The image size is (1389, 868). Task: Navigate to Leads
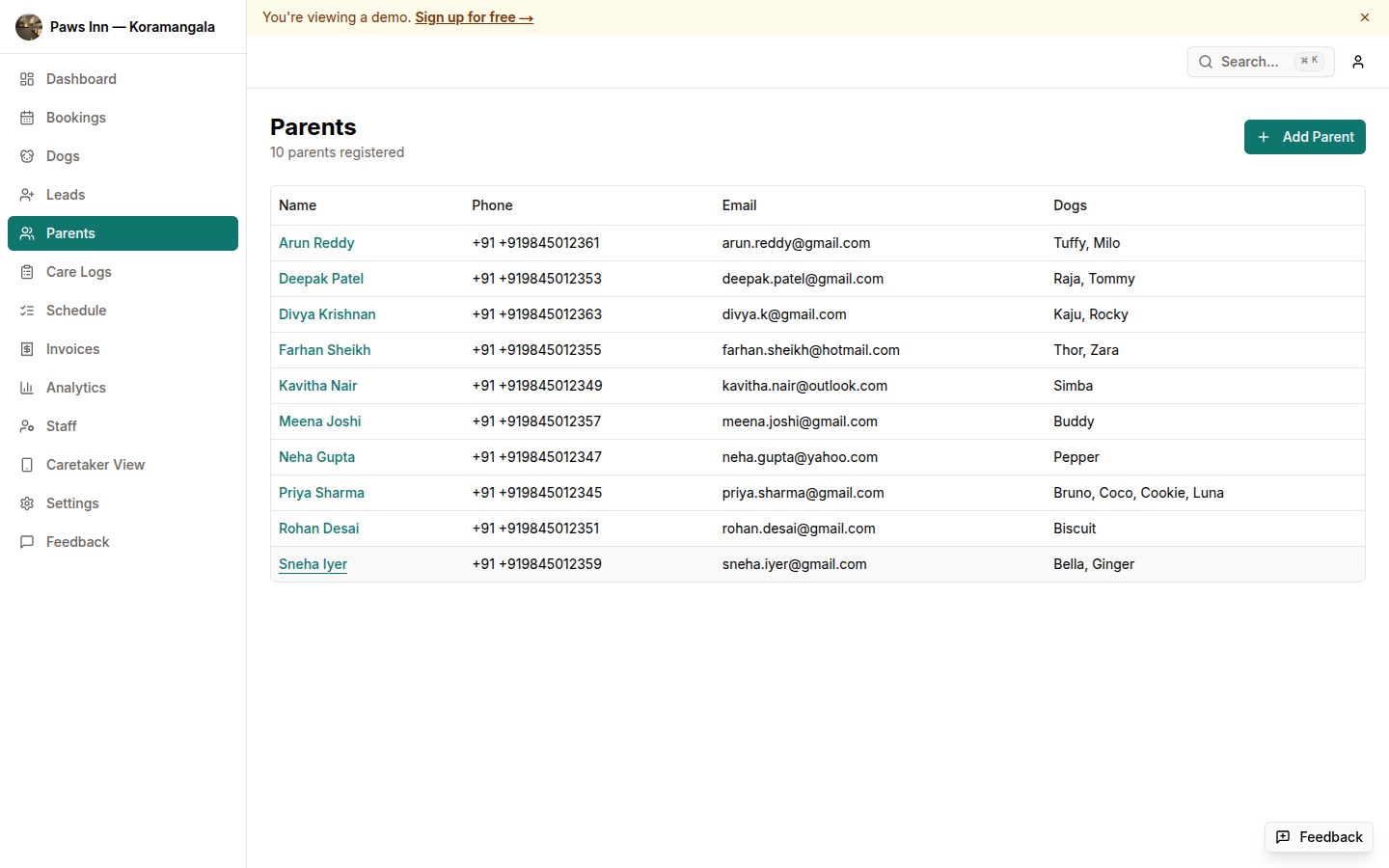[x=67, y=194]
